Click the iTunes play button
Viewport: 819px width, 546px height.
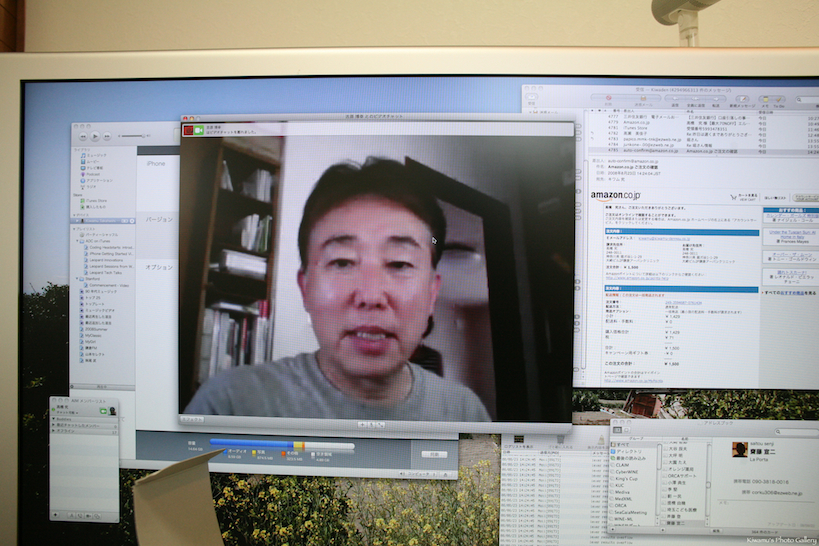click(95, 136)
